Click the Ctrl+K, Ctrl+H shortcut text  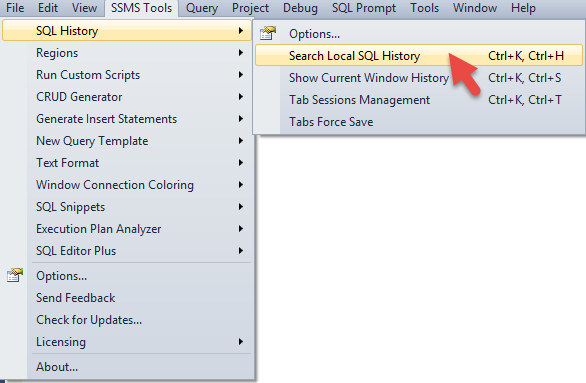coord(526,56)
